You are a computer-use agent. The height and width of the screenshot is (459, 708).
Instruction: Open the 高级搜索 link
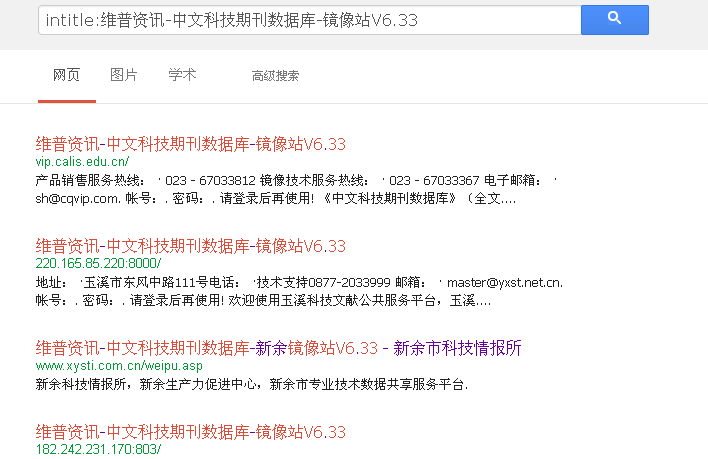pyautogui.click(x=275, y=76)
